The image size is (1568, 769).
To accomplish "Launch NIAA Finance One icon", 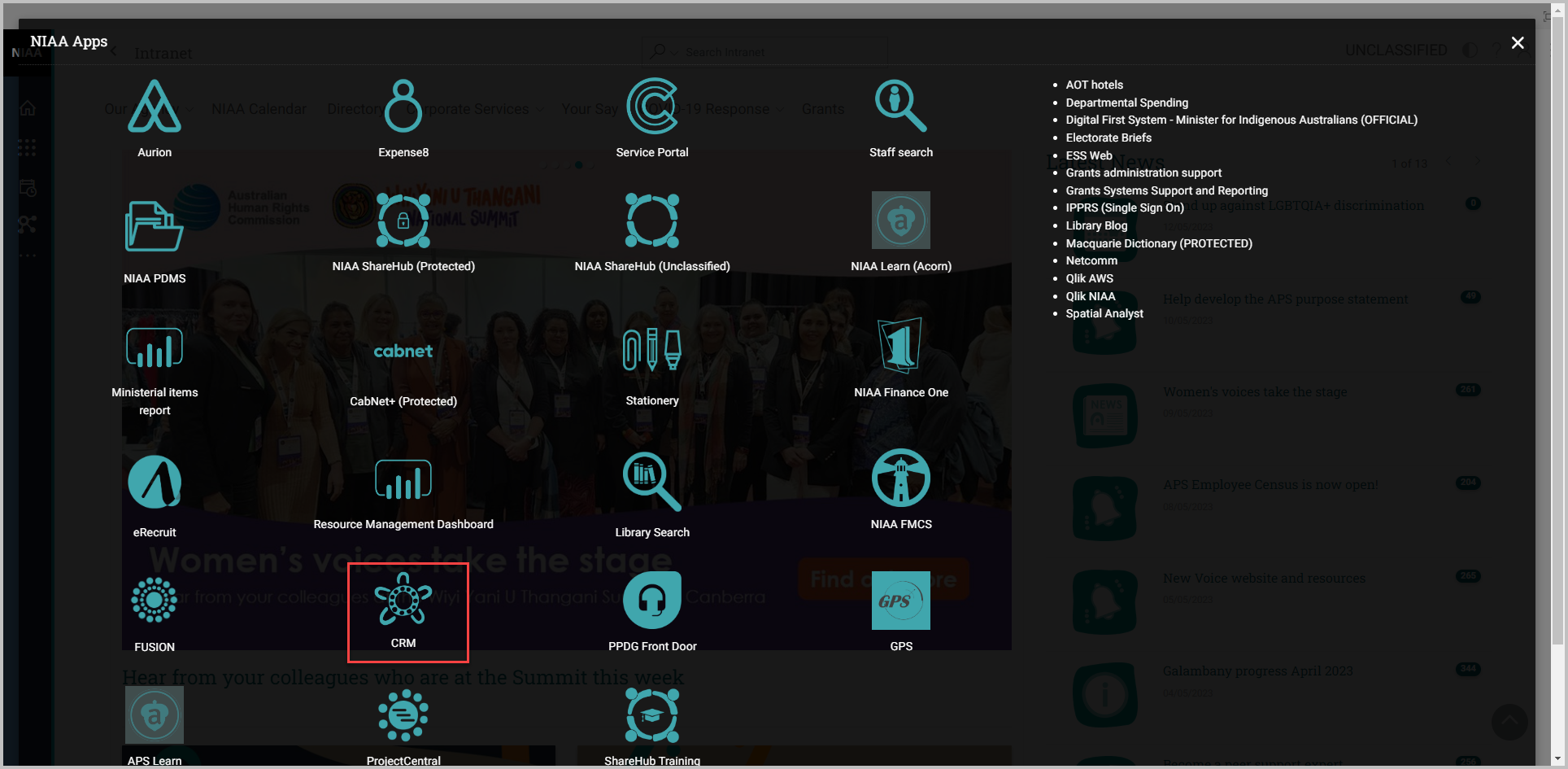I will tap(901, 345).
